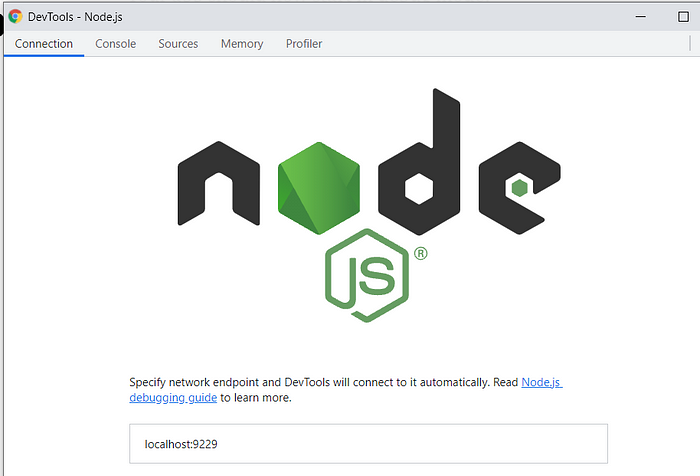The height and width of the screenshot is (476, 700).
Task: Click the Chrome icon in title bar
Action: (x=16, y=17)
